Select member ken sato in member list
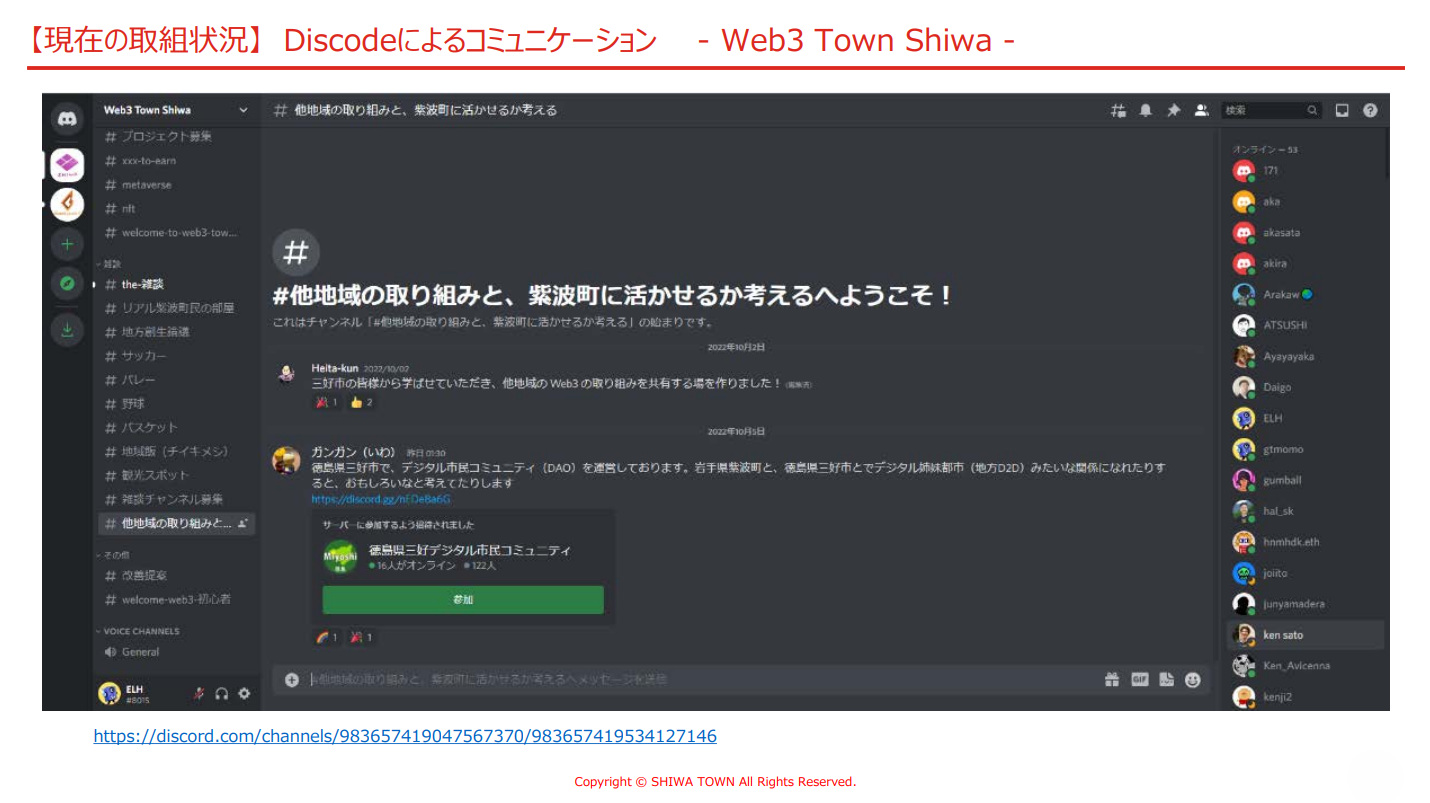Image resolution: width=1430 pixels, height=803 pixels. 1305,635
